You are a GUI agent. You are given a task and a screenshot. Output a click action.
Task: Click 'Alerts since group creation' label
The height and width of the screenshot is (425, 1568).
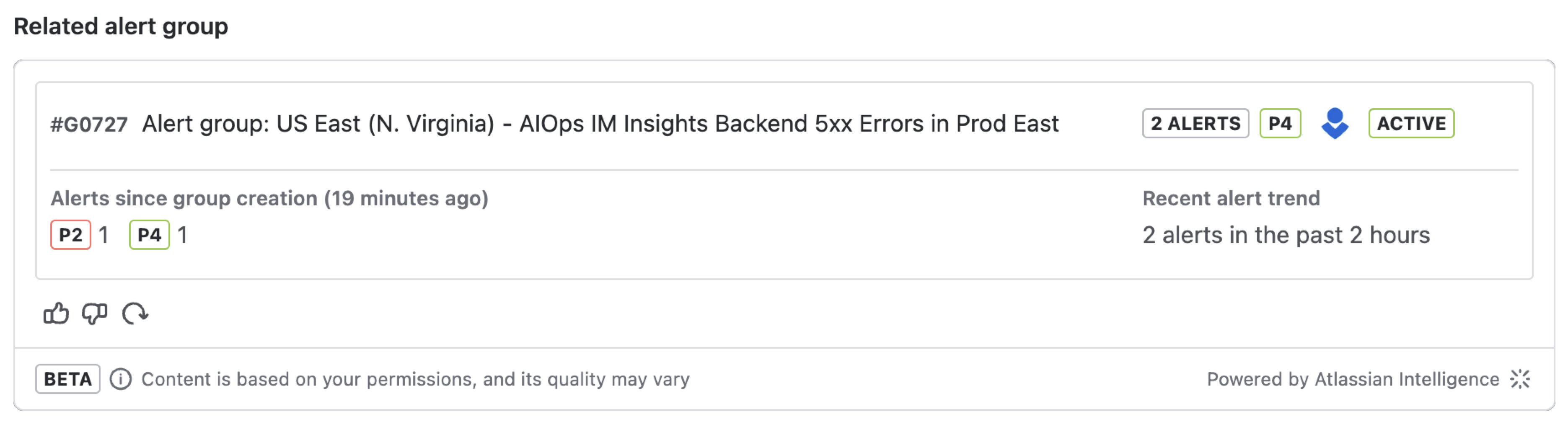269,199
